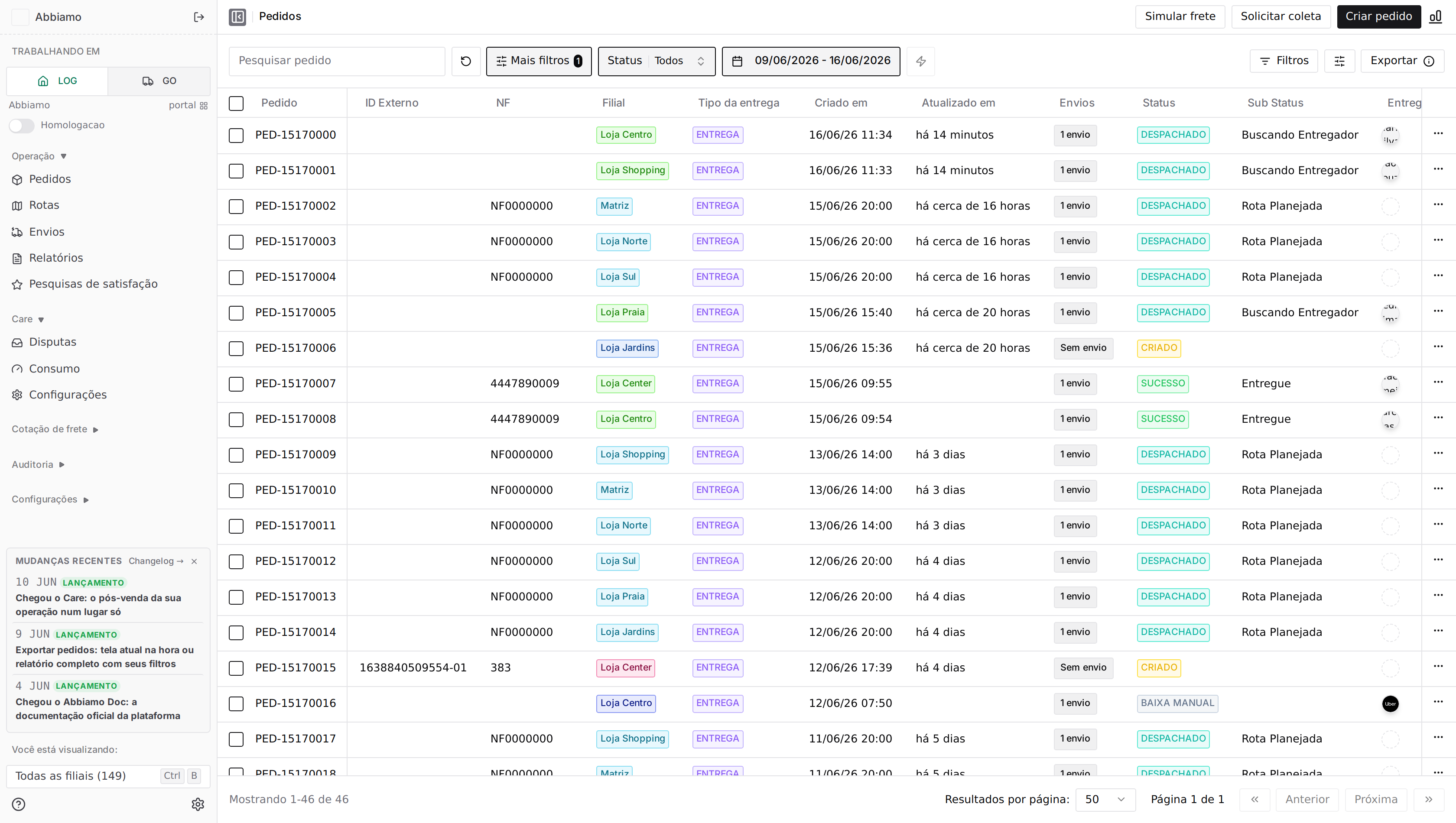Open the date range picker 09/06/2026 - 16/06/2026

pos(811,61)
